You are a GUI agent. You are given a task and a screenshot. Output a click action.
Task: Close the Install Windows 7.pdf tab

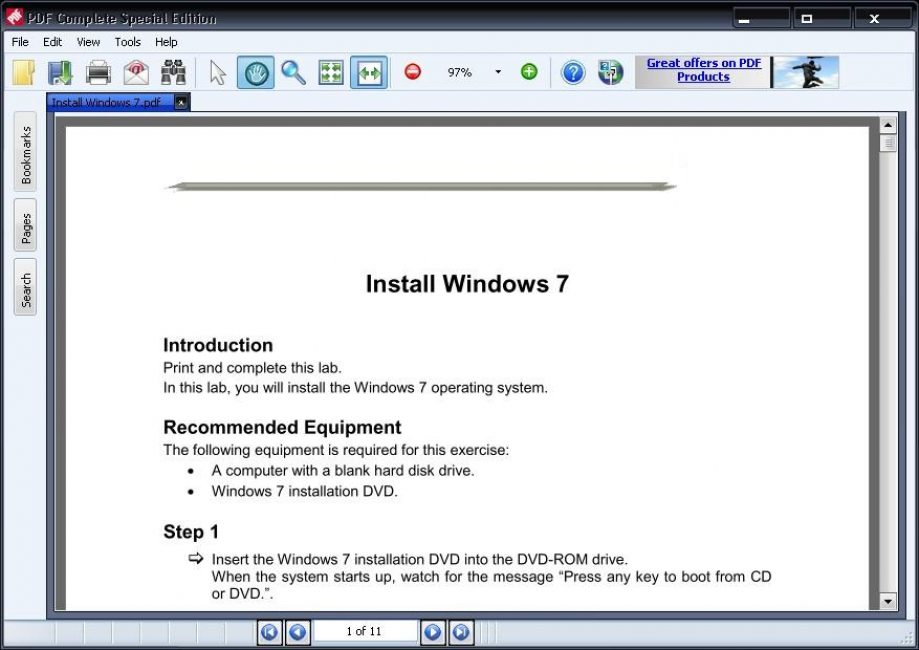(x=181, y=103)
